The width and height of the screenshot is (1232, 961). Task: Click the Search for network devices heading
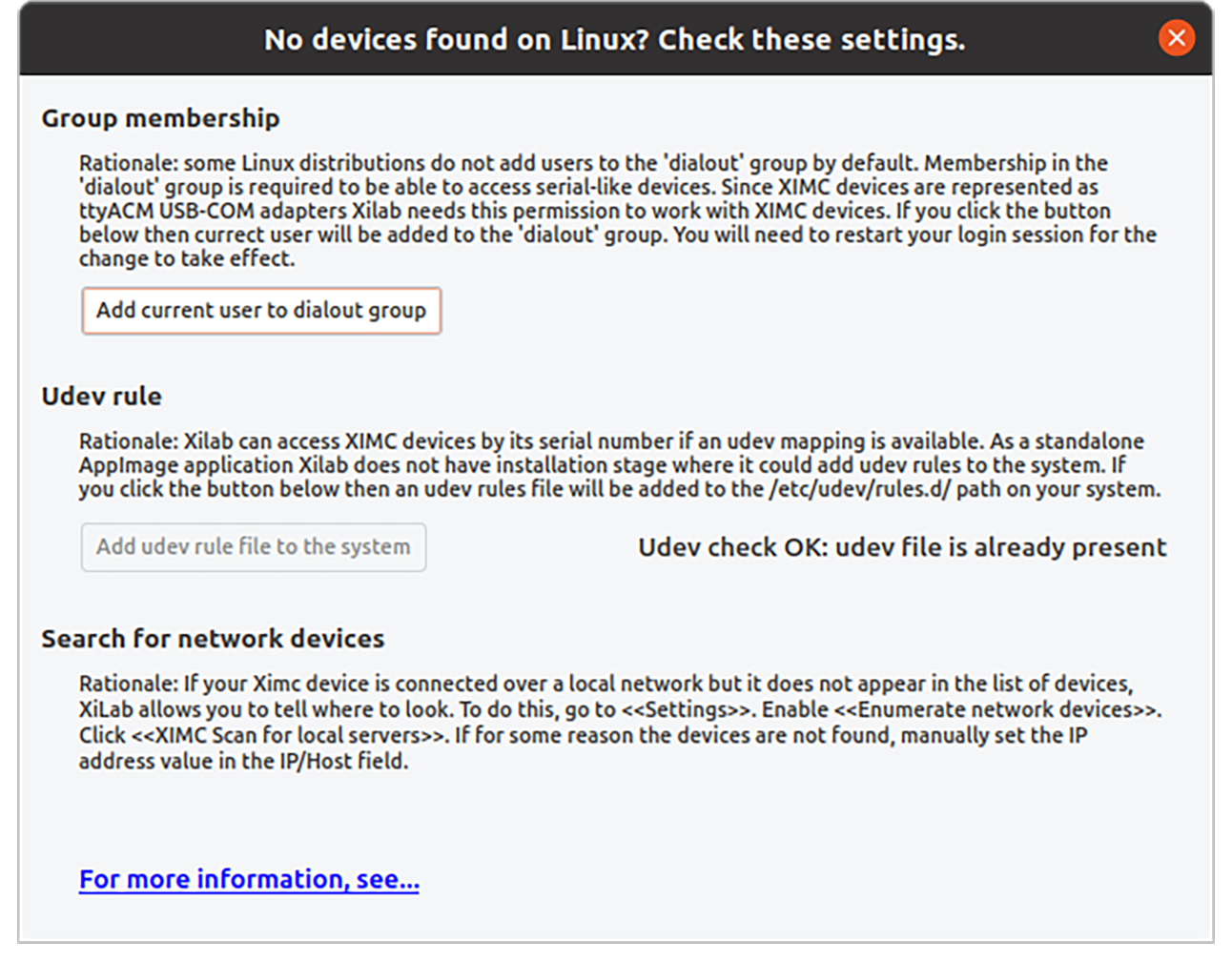(213, 639)
